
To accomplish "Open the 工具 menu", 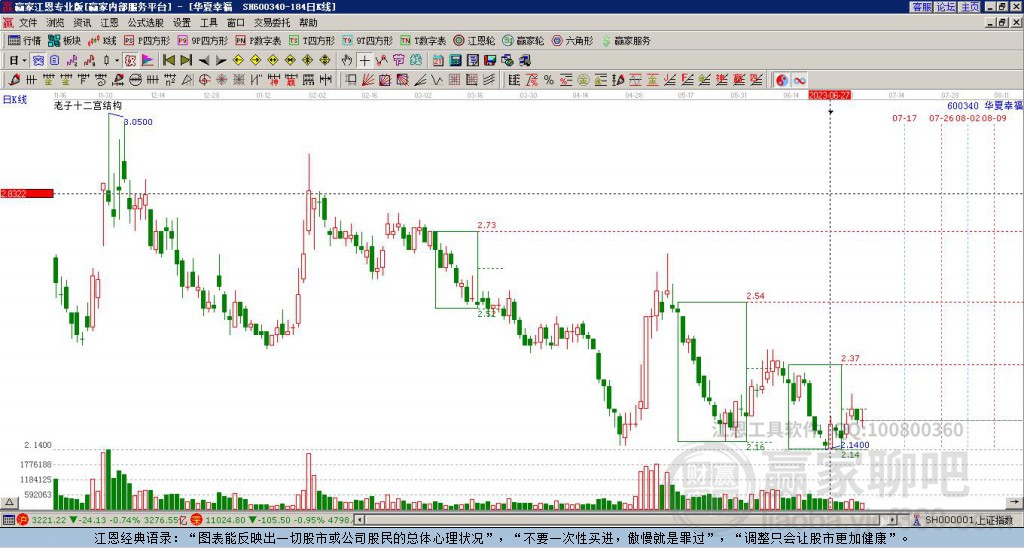I will tap(208, 23).
